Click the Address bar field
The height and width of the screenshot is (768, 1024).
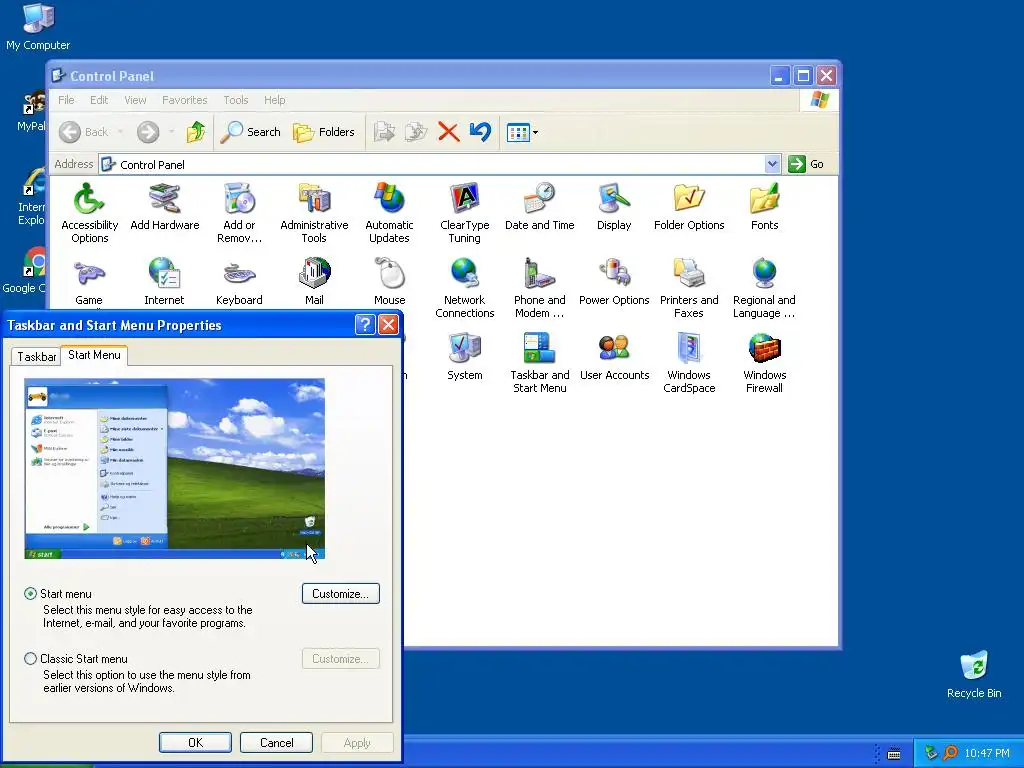(x=433, y=165)
